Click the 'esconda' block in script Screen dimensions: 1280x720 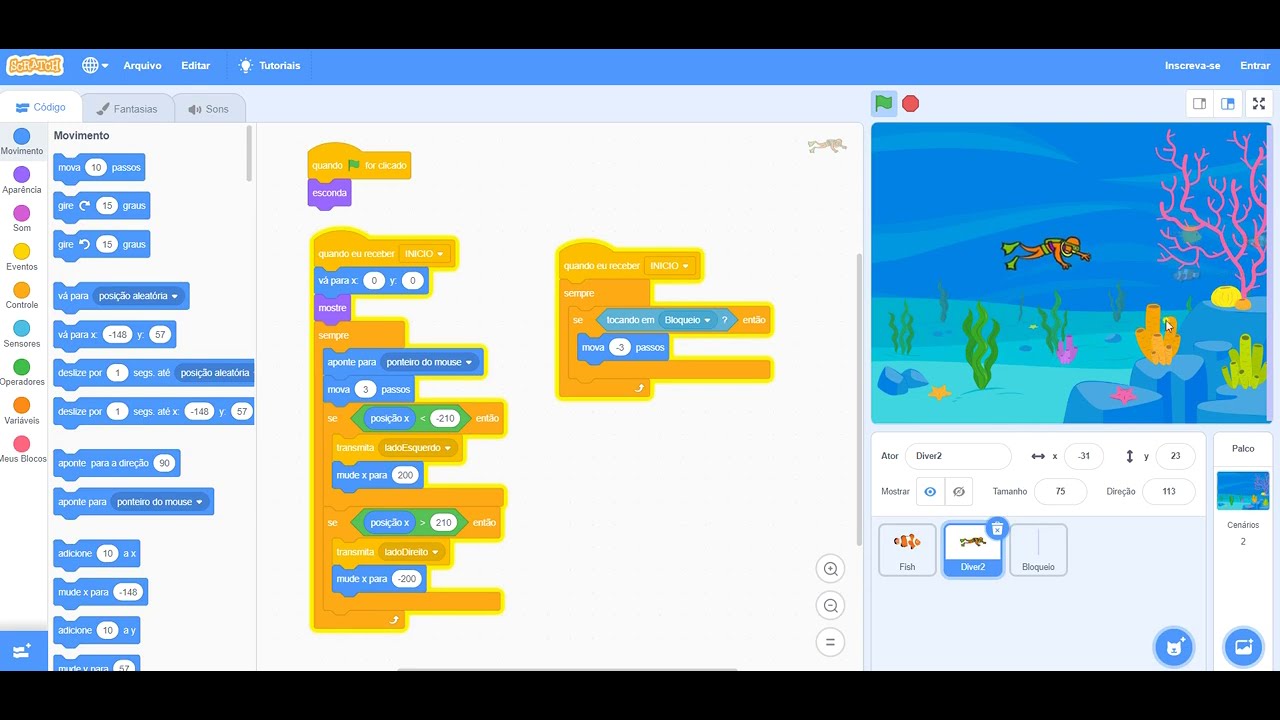click(x=329, y=193)
